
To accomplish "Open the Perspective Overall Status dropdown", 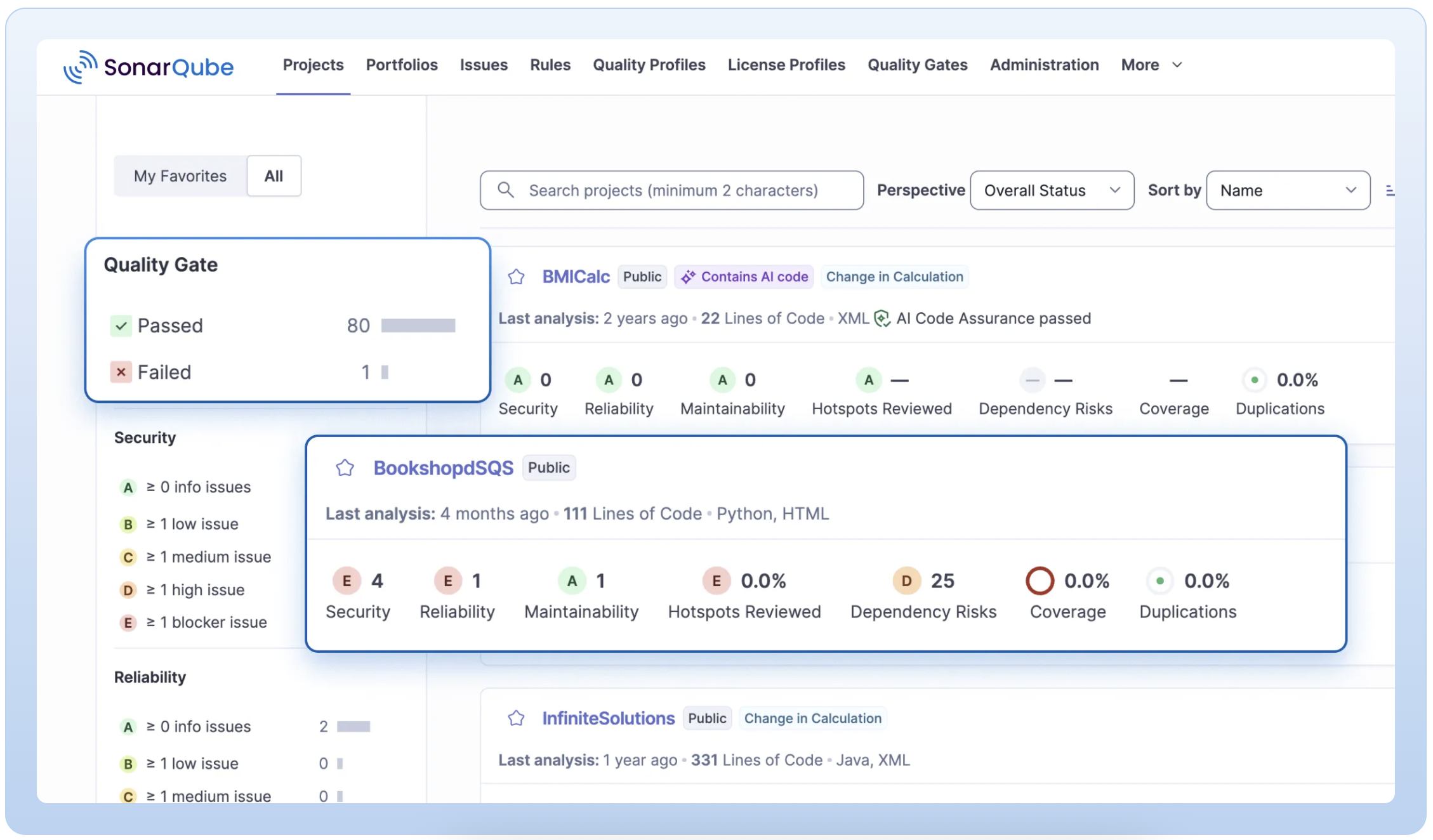I will coord(1052,190).
